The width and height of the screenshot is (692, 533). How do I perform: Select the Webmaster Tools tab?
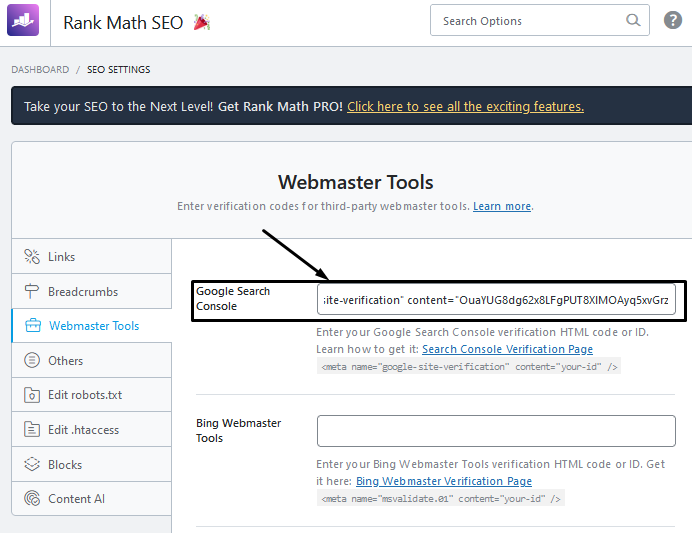tap(92, 326)
